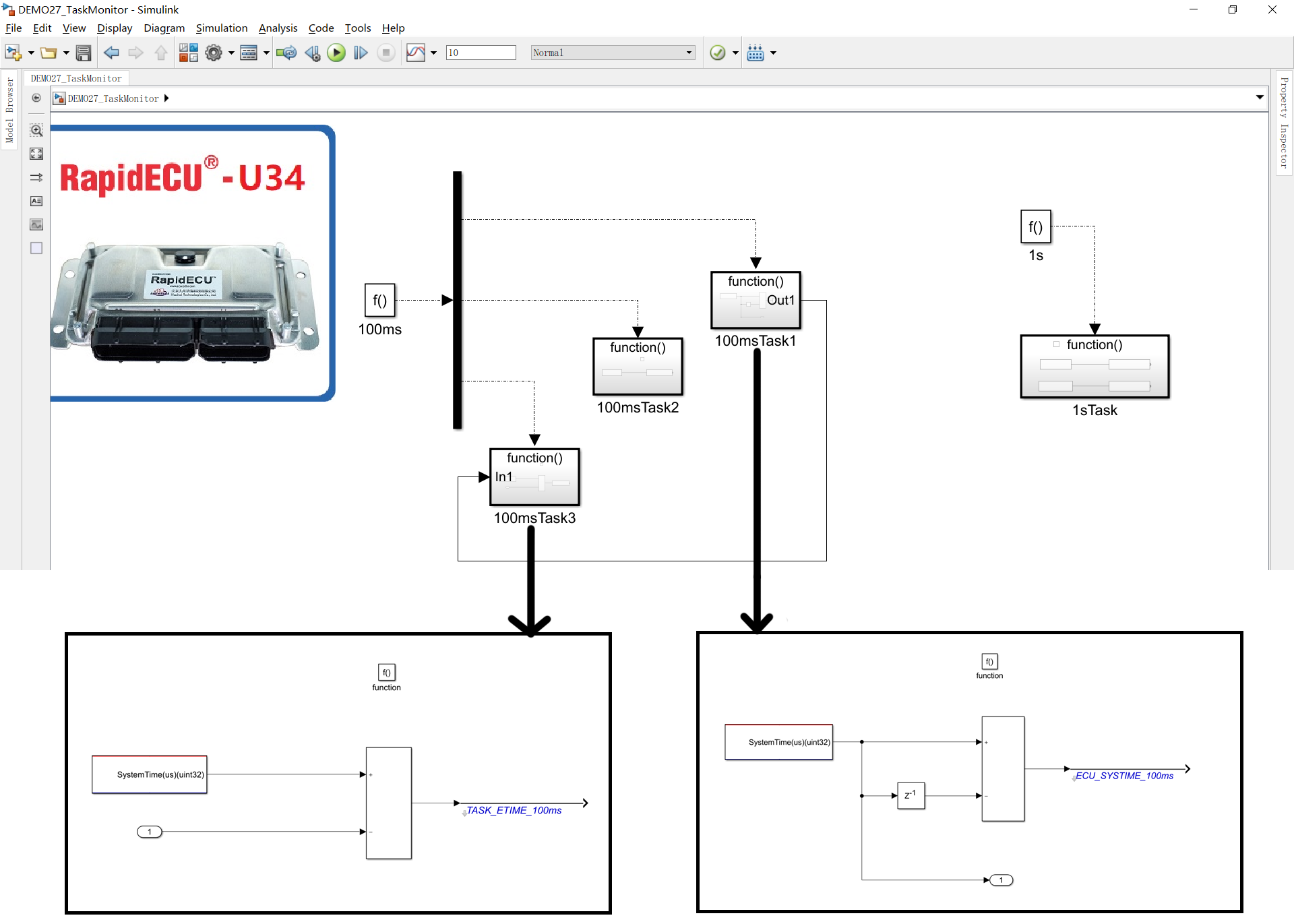Image resolution: width=1294 pixels, height=924 pixels.
Task: Select the Image insert palette tool
Action: click(36, 224)
